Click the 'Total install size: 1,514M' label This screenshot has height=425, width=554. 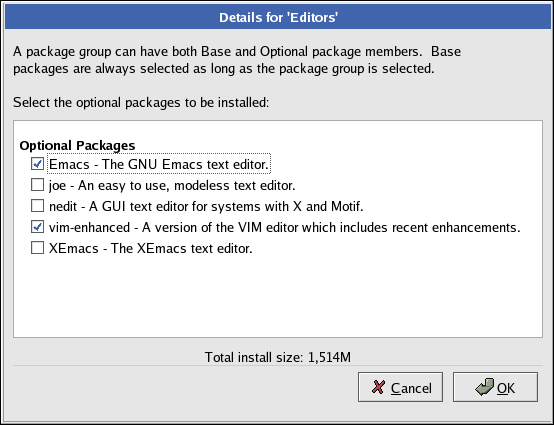pyautogui.click(x=278, y=357)
